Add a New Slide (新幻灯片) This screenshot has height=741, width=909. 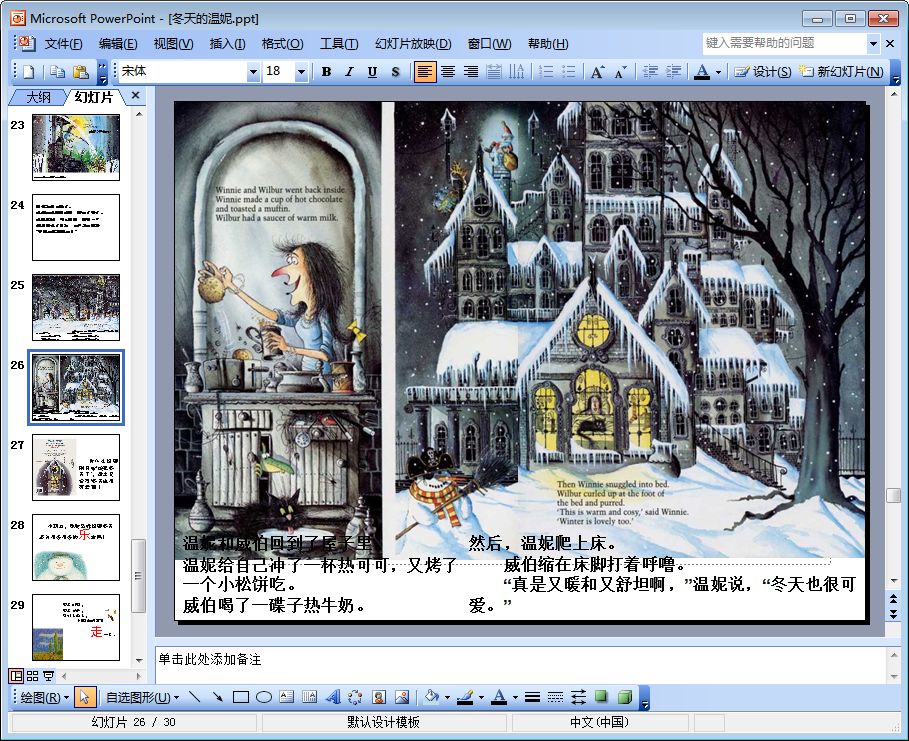[841, 72]
